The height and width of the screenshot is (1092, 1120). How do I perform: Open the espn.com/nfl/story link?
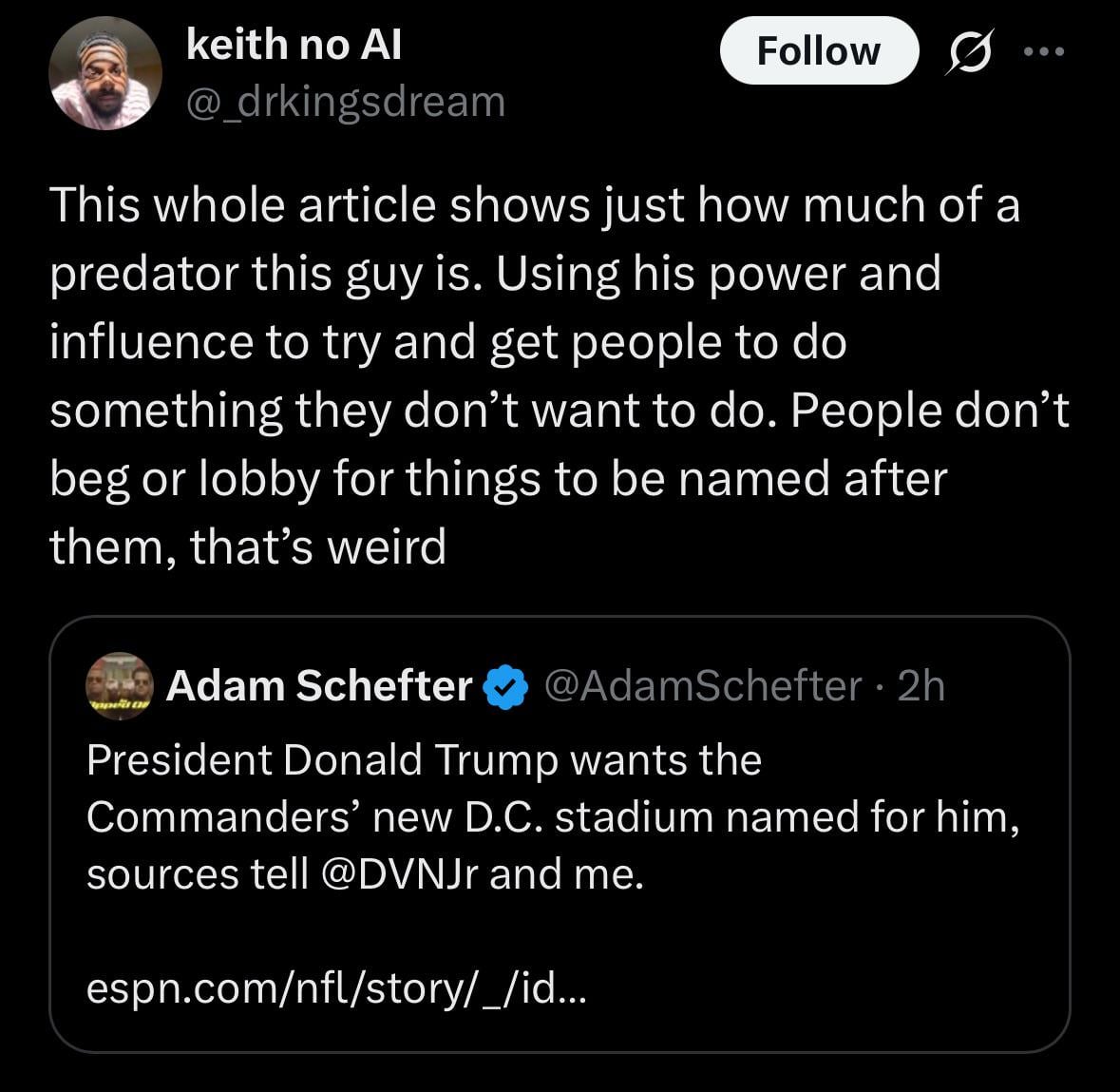337,988
